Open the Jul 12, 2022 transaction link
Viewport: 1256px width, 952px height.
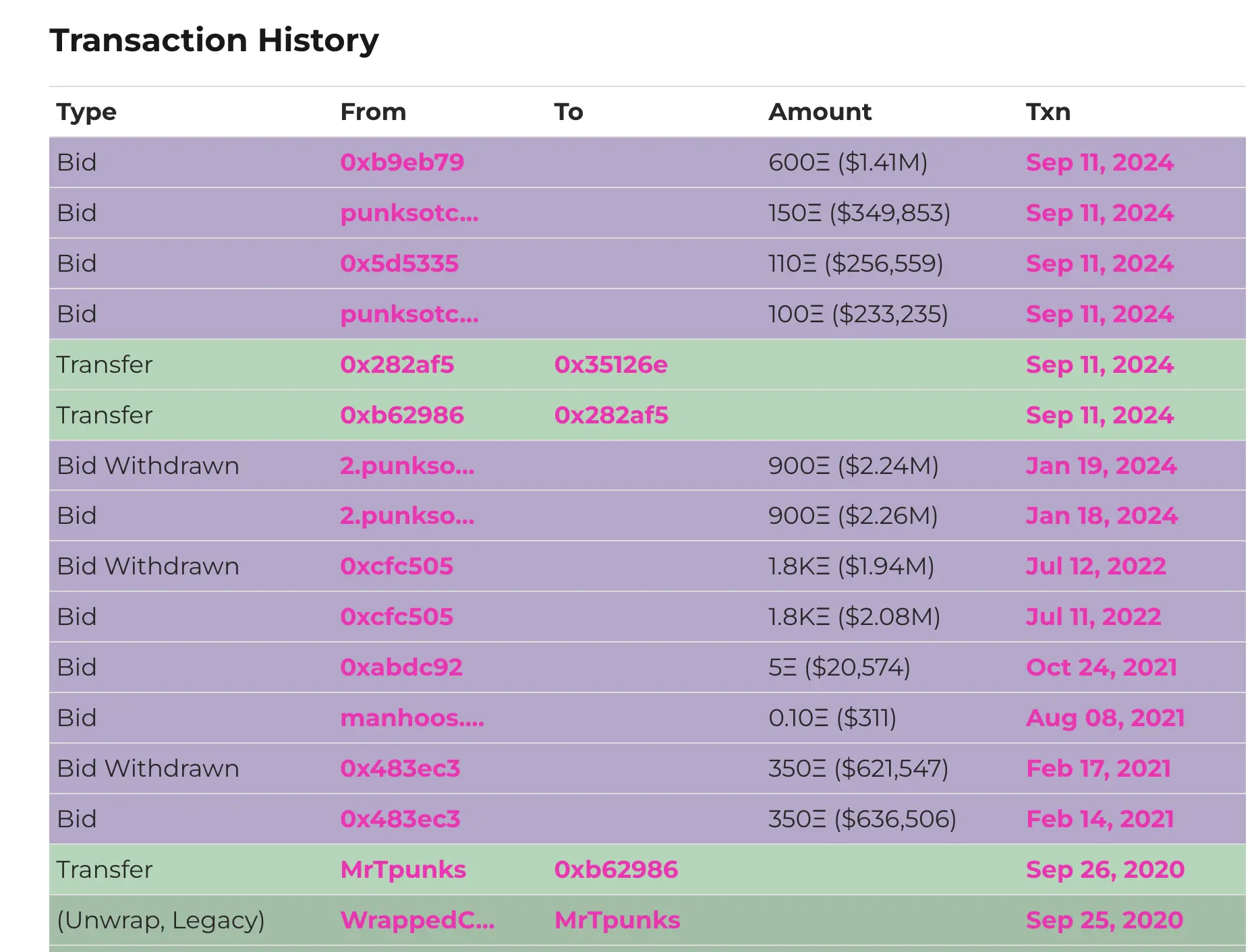tap(1095, 566)
